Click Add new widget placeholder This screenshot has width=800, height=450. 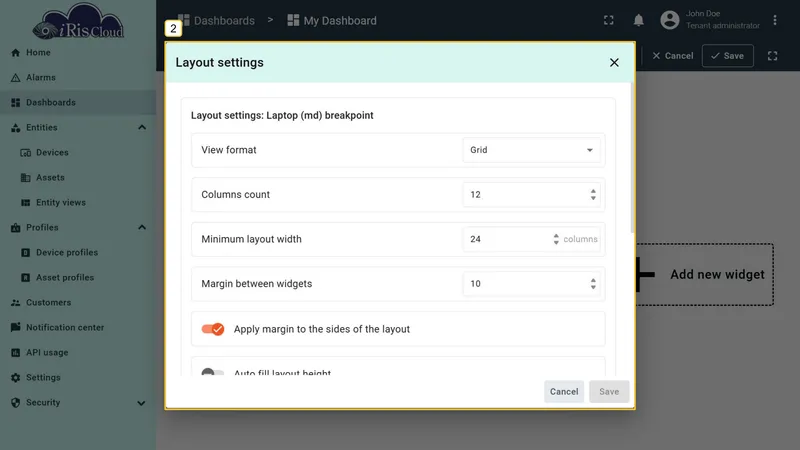(705, 274)
